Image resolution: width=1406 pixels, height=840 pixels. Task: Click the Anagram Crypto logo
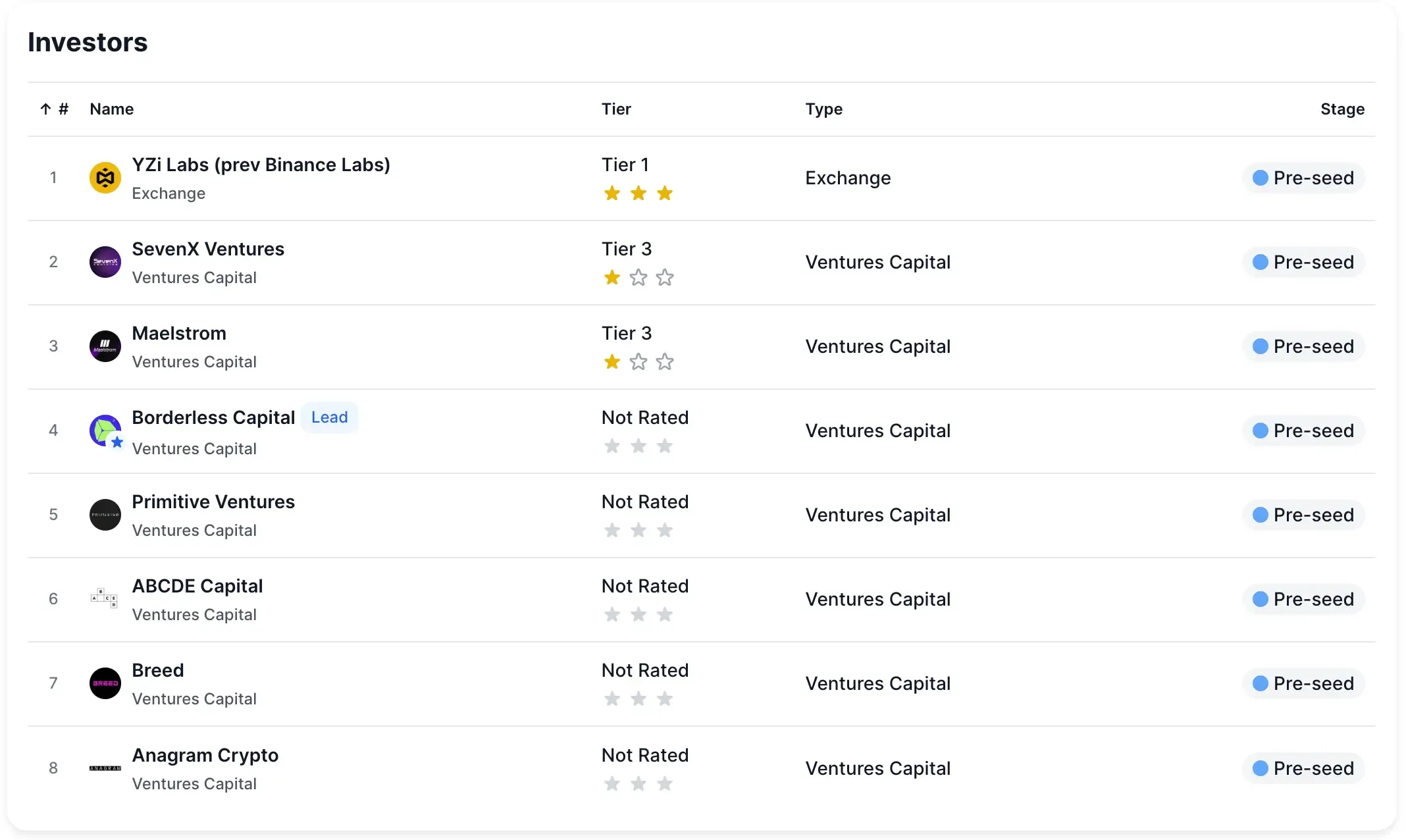[105, 768]
